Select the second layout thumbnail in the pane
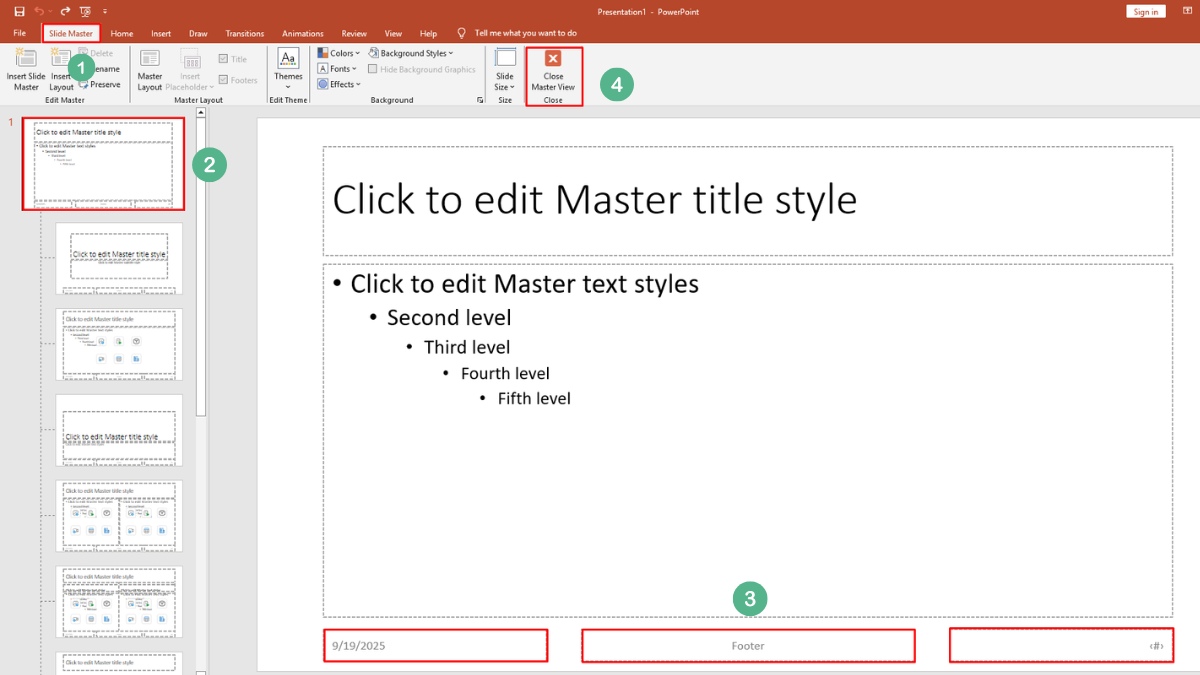This screenshot has width=1200, height=675. 119,257
